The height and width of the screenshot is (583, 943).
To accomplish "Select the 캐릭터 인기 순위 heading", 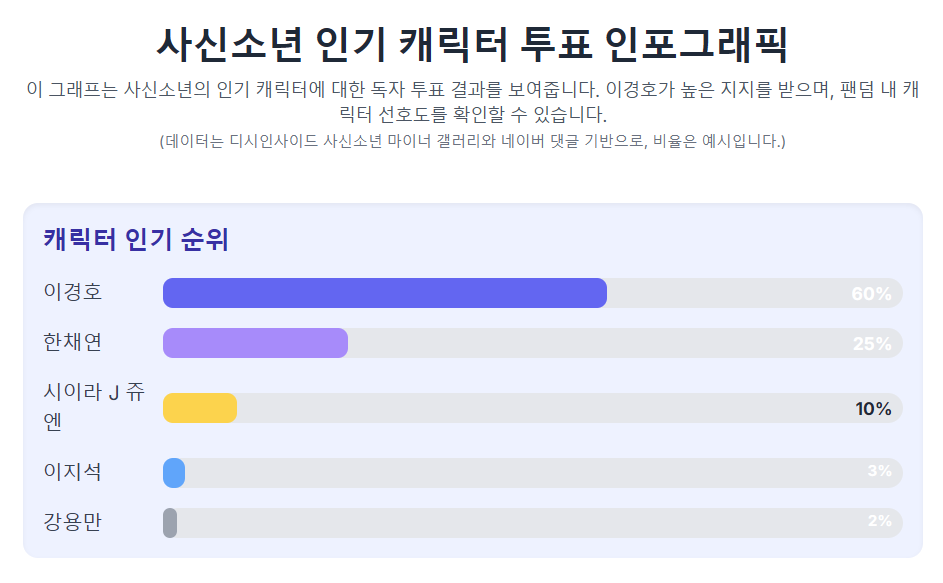I will pyautogui.click(x=136, y=240).
